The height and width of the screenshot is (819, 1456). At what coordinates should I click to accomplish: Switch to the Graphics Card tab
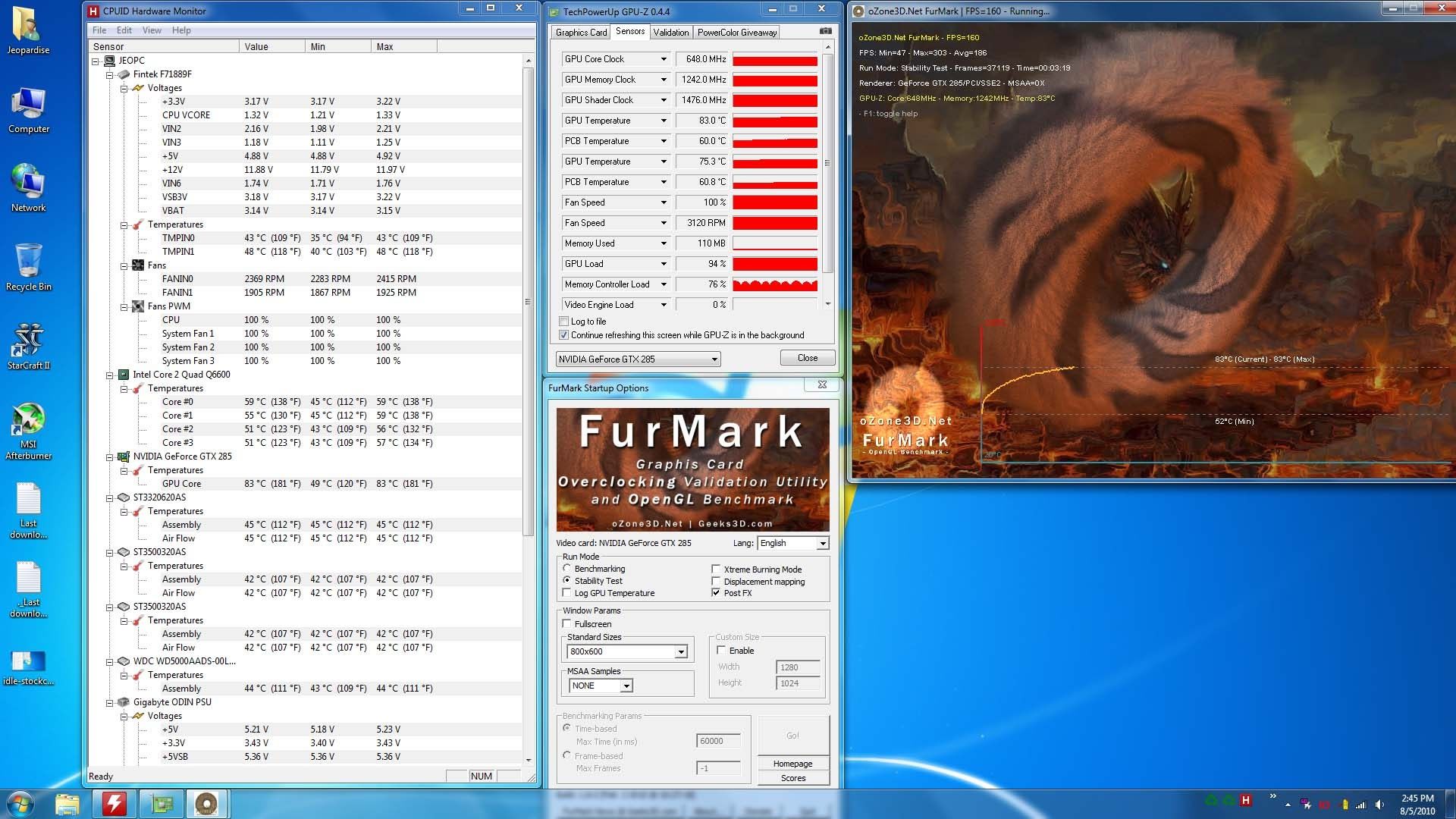click(x=581, y=33)
